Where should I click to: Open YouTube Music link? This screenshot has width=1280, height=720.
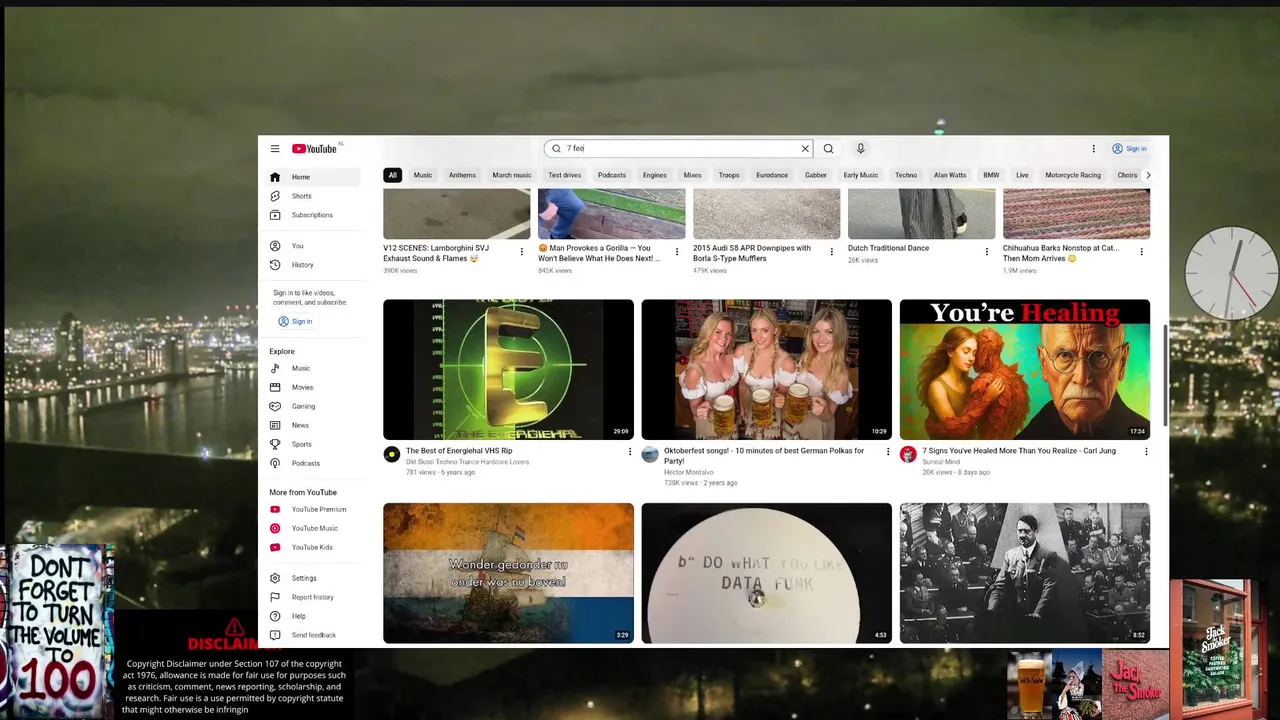(314, 528)
